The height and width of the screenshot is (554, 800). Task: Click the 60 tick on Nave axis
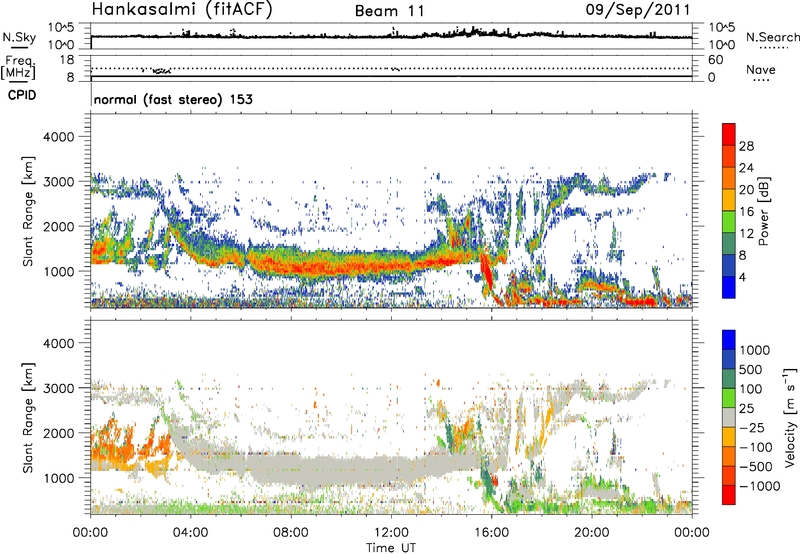715,60
